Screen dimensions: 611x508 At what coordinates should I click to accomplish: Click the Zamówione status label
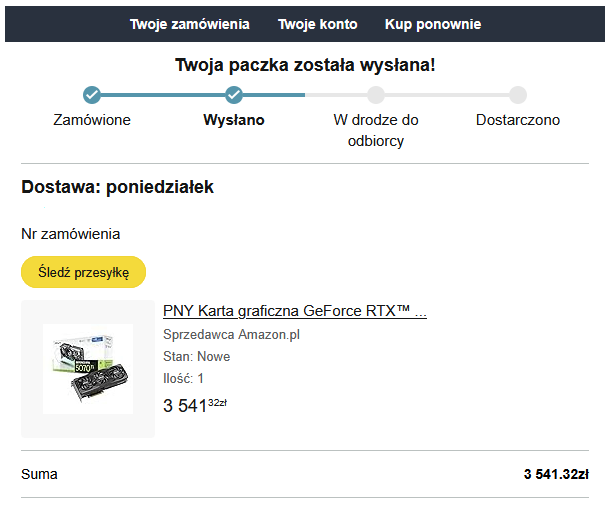(x=92, y=120)
